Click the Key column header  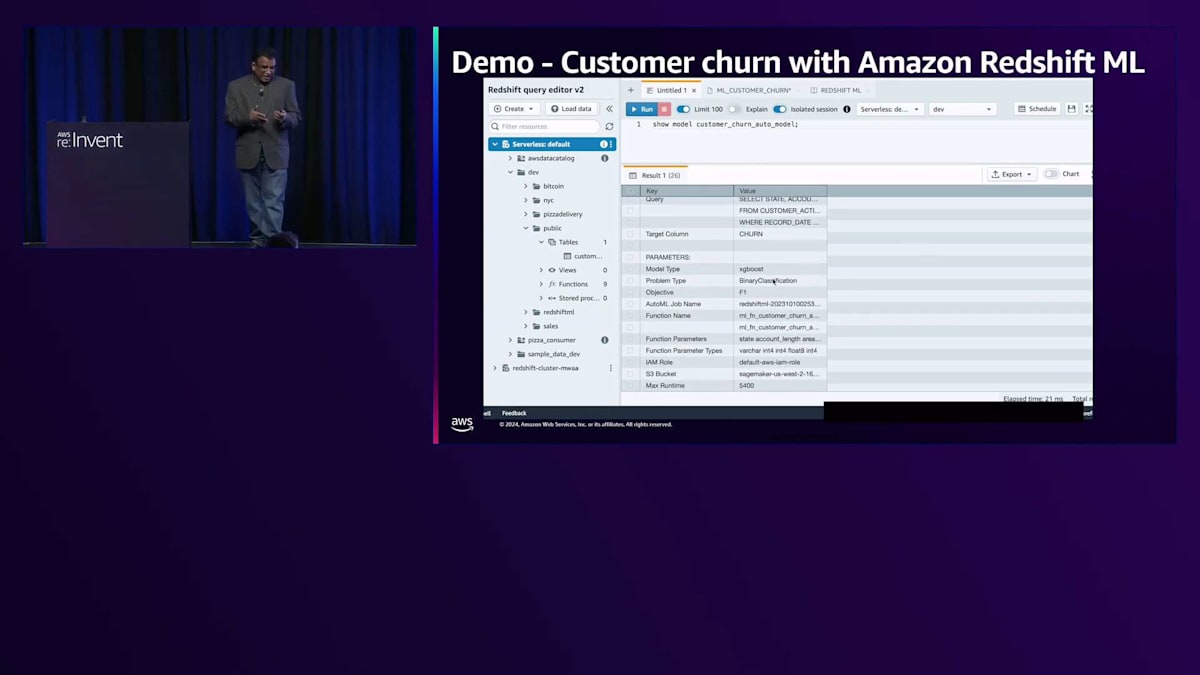(687, 190)
